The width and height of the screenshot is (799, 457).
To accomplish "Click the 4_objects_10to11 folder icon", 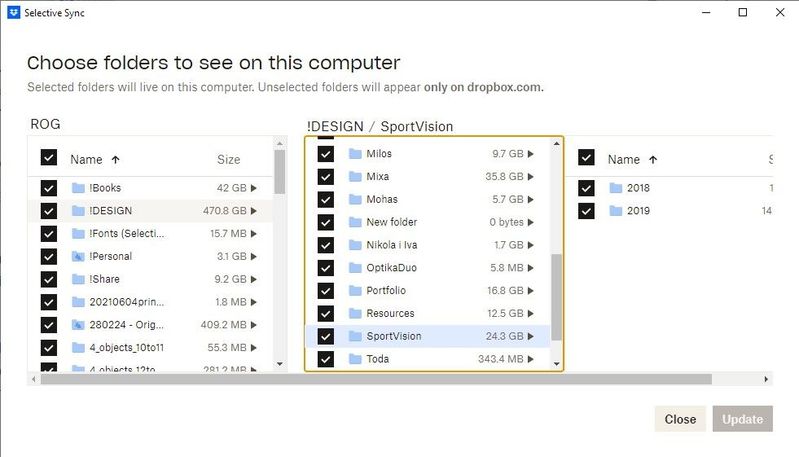I will click(x=78, y=347).
